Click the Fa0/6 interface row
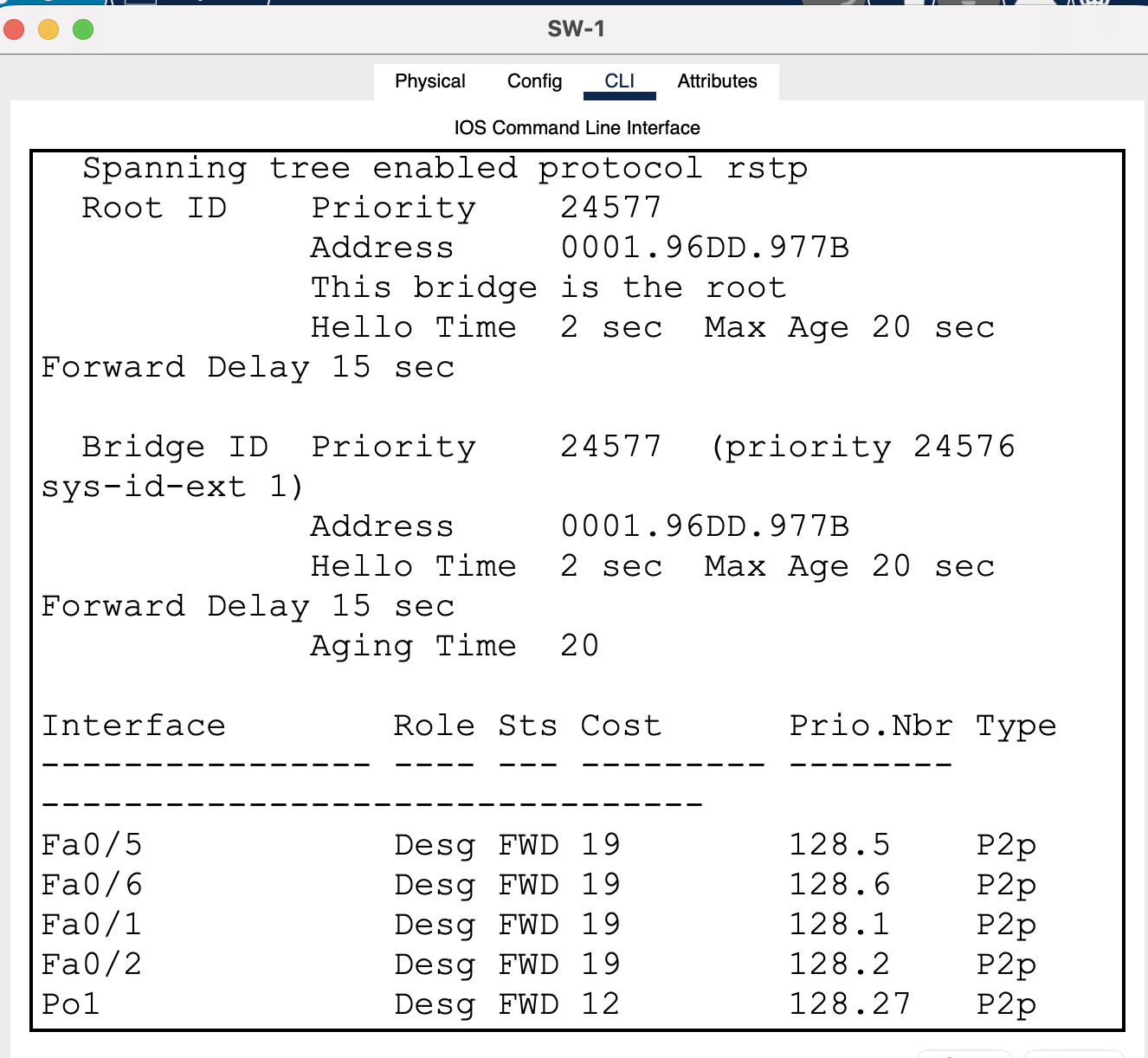Image resolution: width=1148 pixels, height=1058 pixels. pyautogui.click(x=539, y=885)
